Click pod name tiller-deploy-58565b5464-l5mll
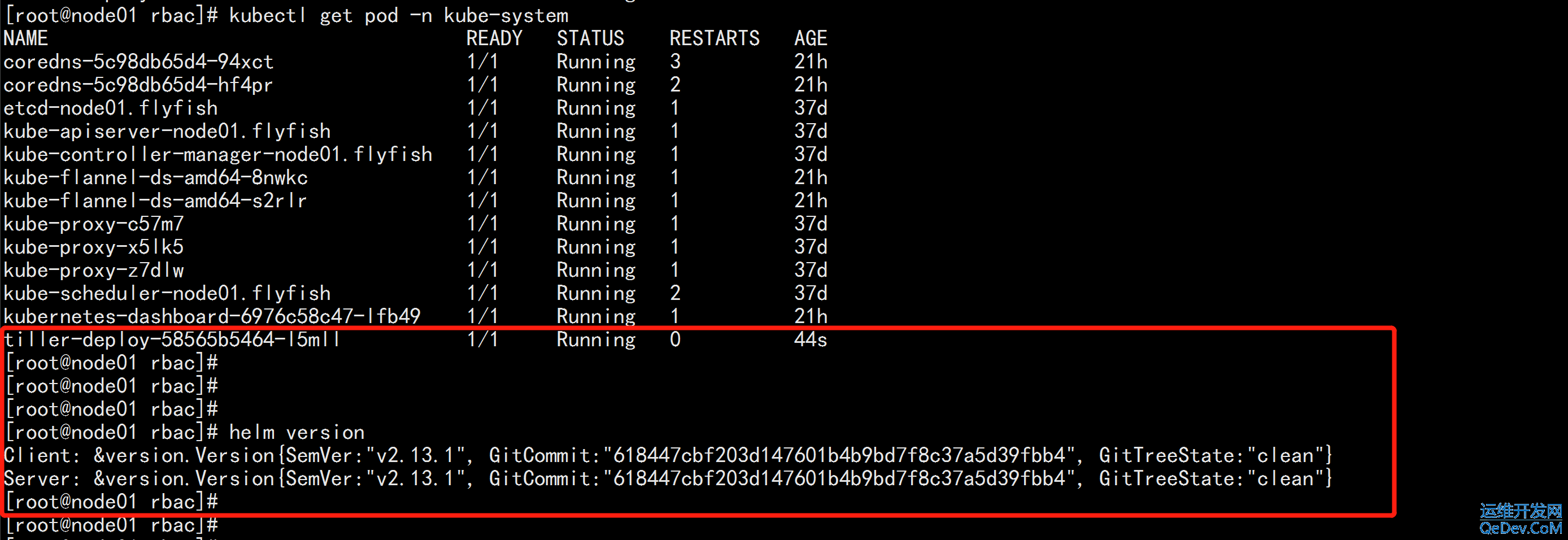1568x540 pixels. coord(172,339)
